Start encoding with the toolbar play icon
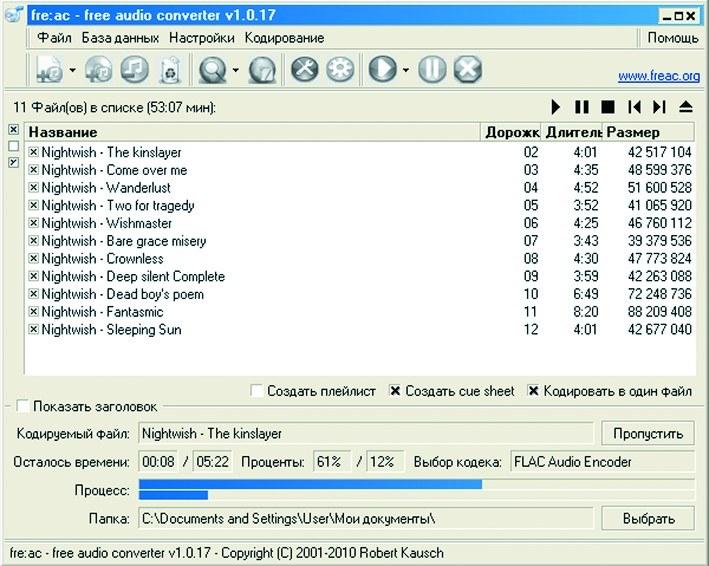709x566 pixels. [383, 70]
